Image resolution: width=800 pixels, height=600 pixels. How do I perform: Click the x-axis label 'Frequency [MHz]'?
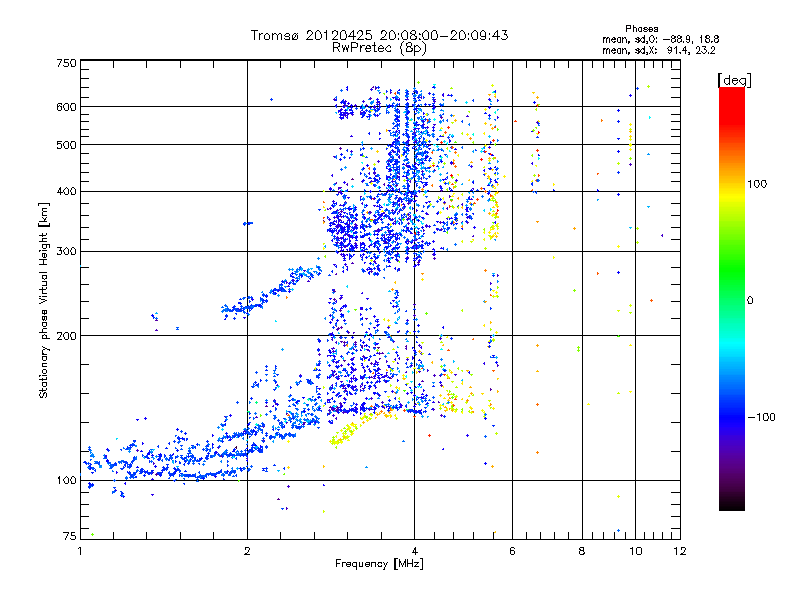pyautogui.click(x=379, y=564)
